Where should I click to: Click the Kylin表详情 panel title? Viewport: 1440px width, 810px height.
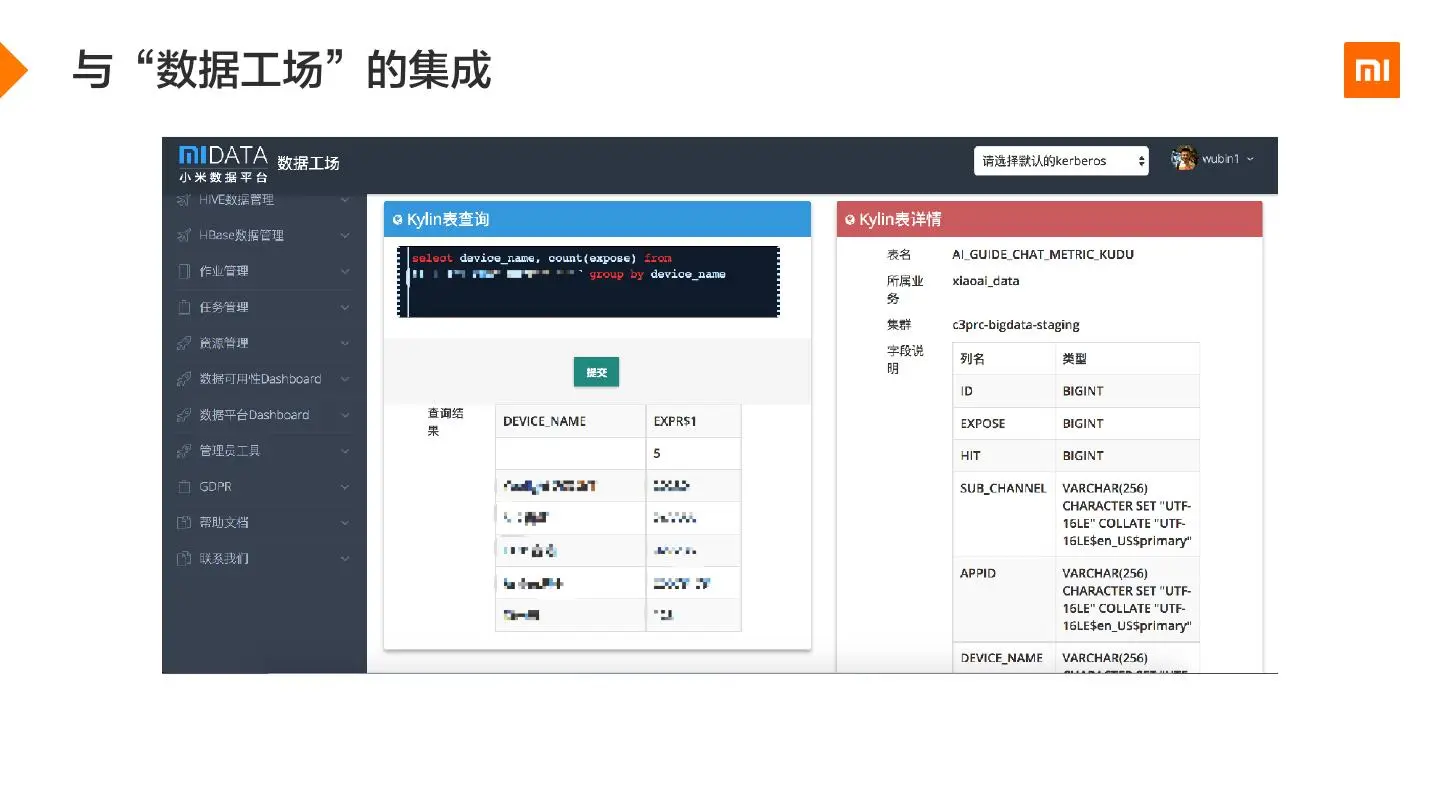[x=900, y=219]
